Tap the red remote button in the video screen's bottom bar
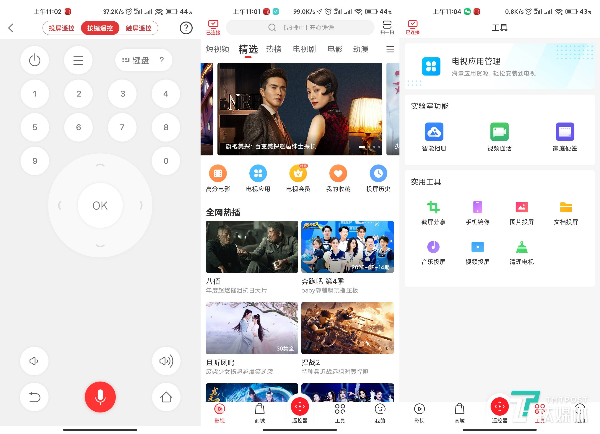Viewport: 600px width, 434px height. point(300,406)
